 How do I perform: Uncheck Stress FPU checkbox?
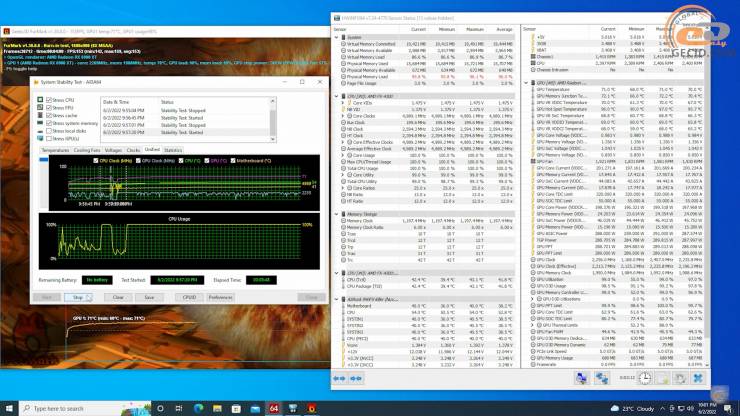(x=49, y=108)
